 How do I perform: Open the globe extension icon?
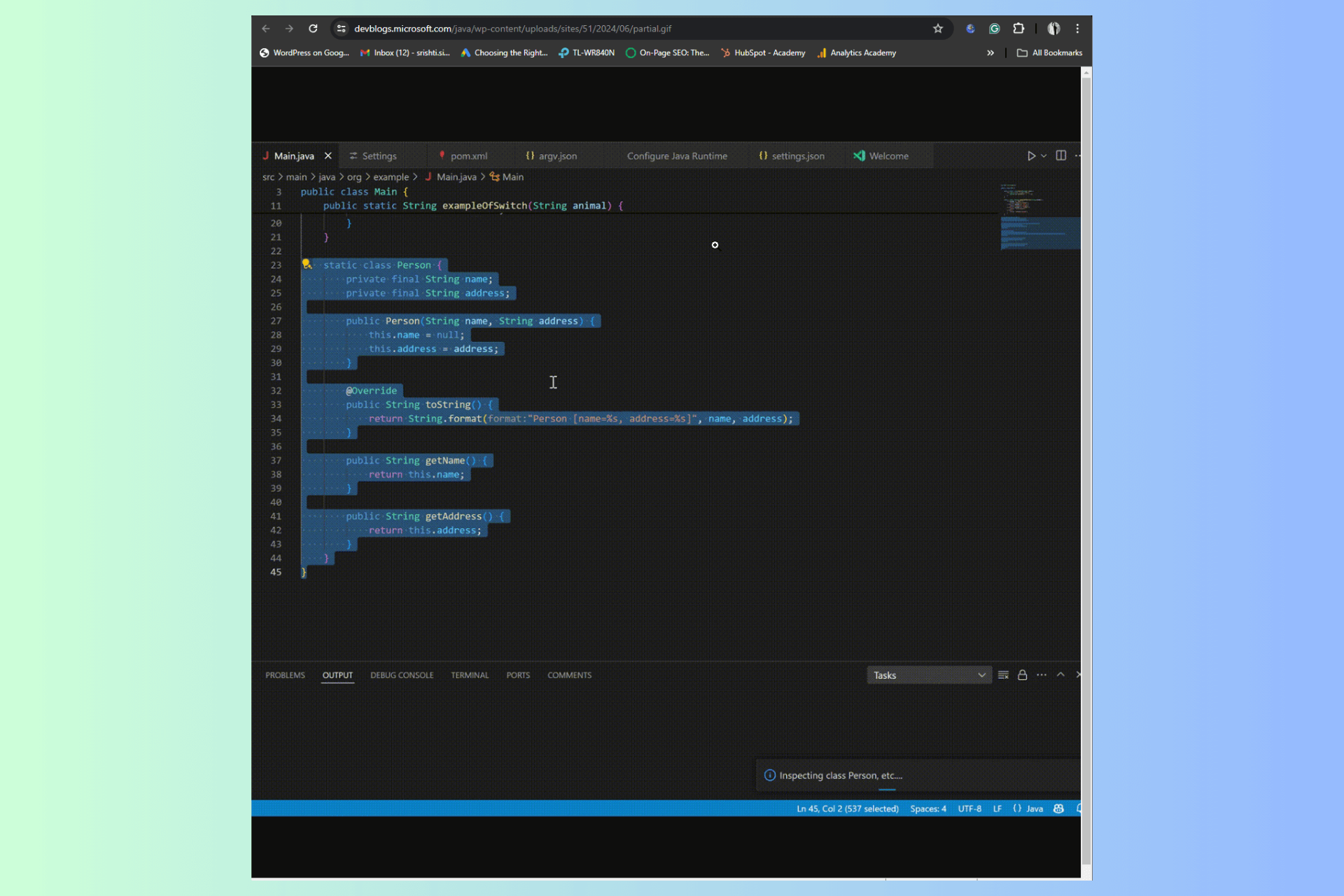tap(970, 29)
